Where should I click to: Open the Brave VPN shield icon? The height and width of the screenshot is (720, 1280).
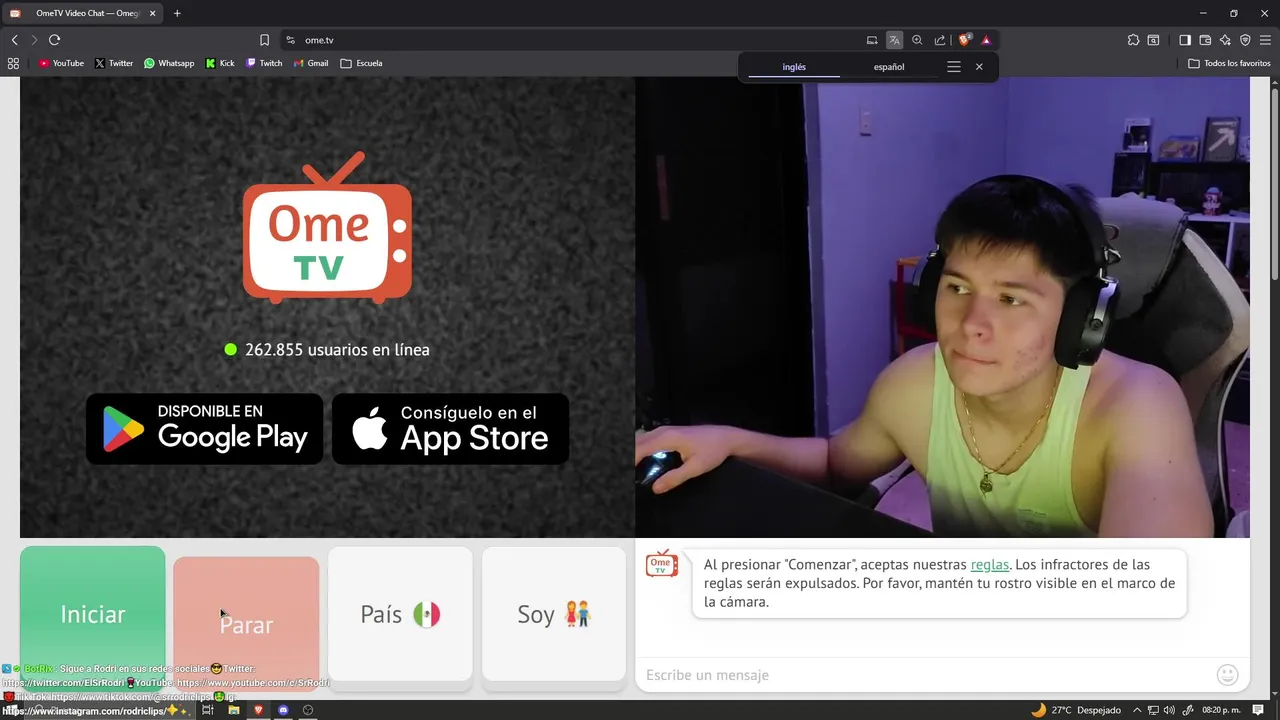click(1245, 40)
